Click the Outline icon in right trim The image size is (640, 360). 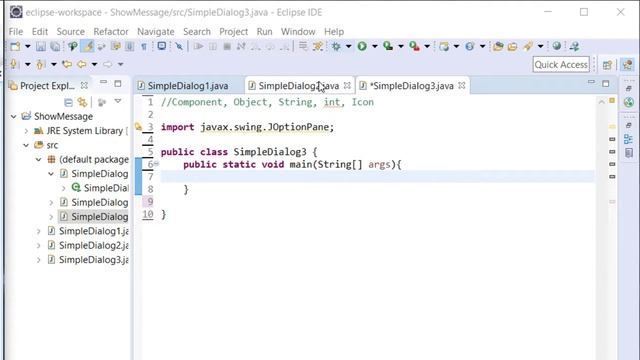point(629,140)
